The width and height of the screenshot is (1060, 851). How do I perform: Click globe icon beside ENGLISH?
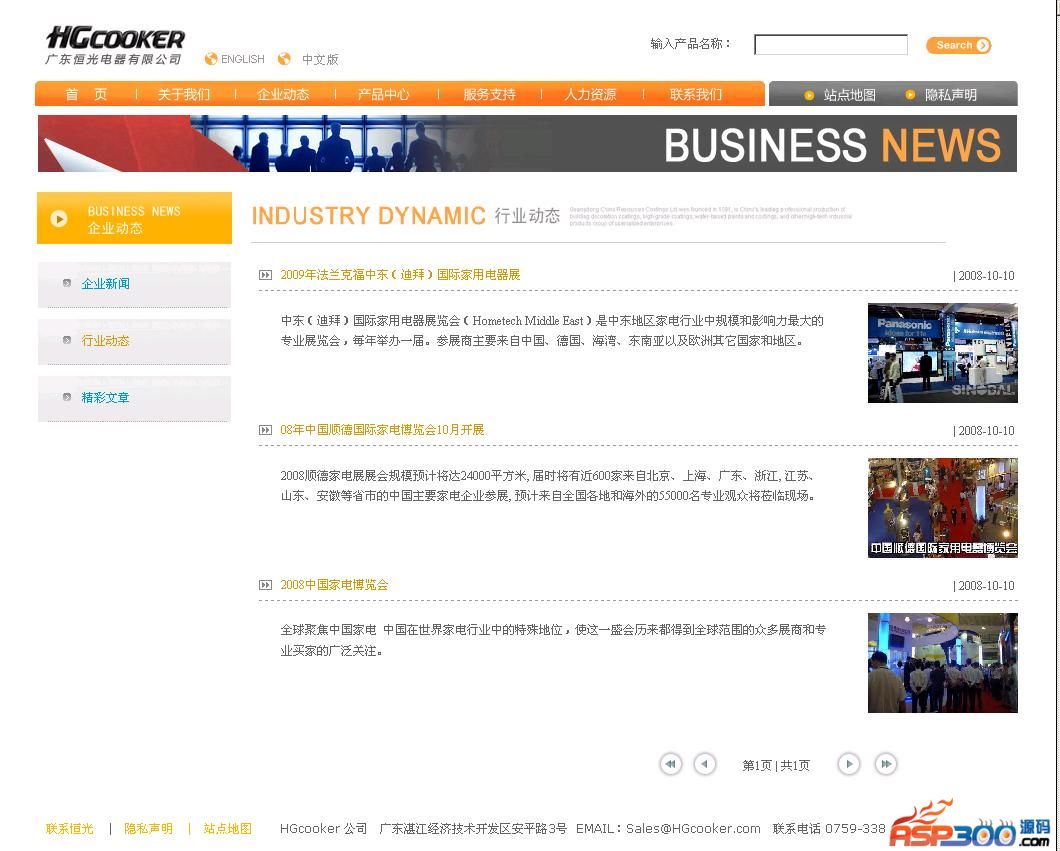211,59
